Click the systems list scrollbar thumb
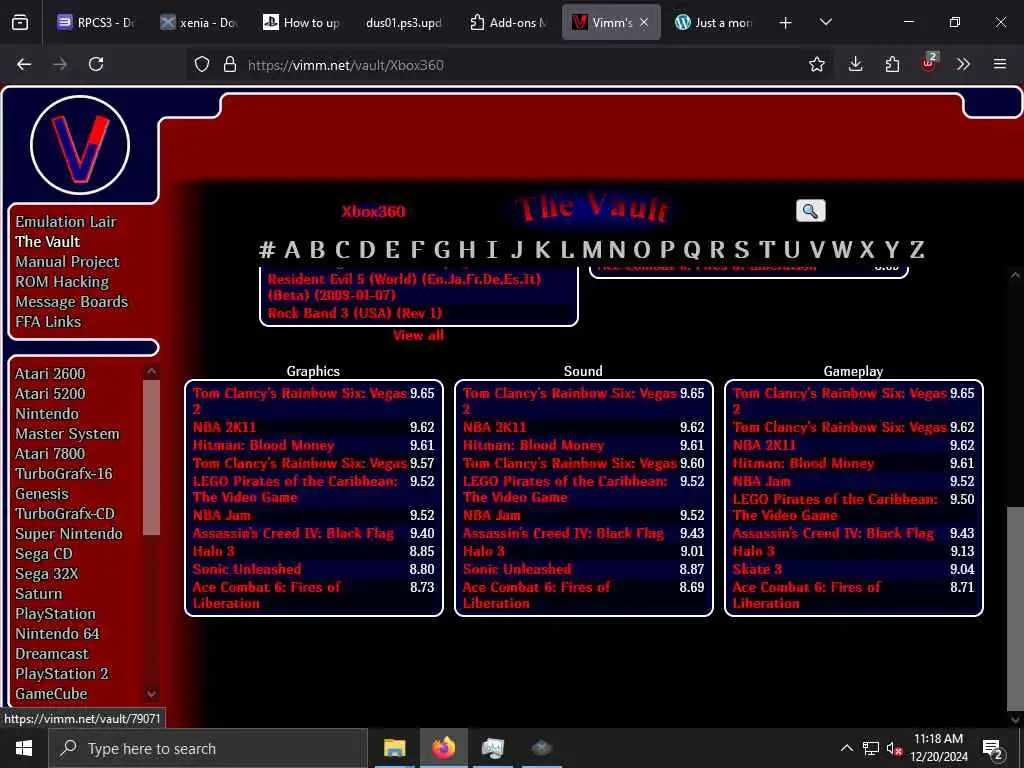The height and width of the screenshot is (768, 1024). (x=152, y=457)
